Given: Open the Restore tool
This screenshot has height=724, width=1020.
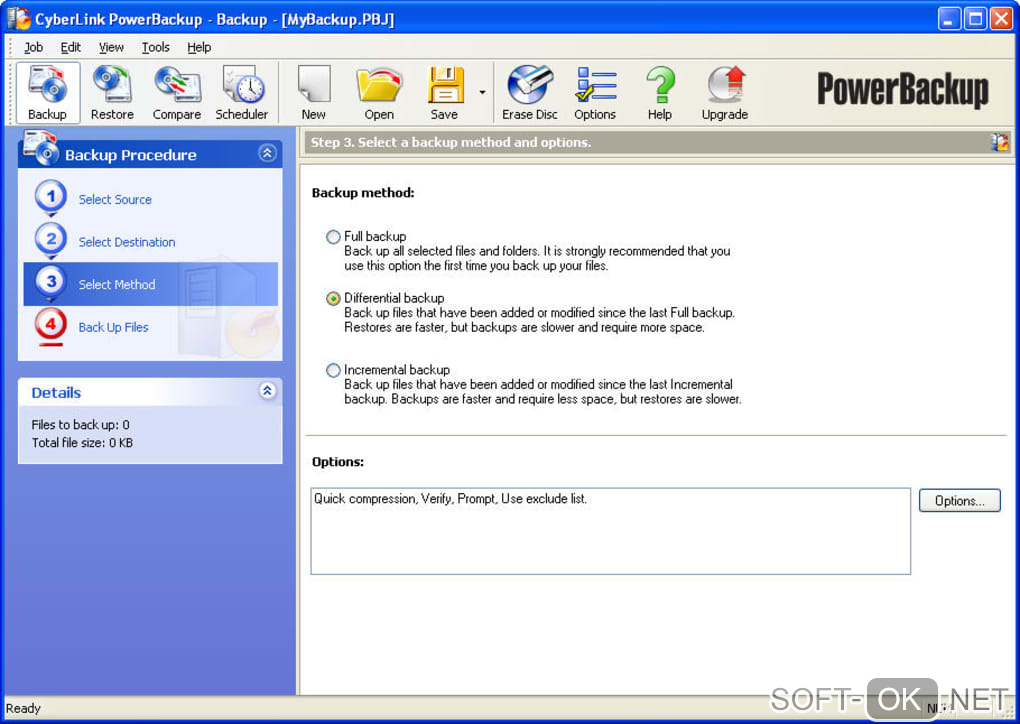Looking at the screenshot, I should click(x=112, y=93).
